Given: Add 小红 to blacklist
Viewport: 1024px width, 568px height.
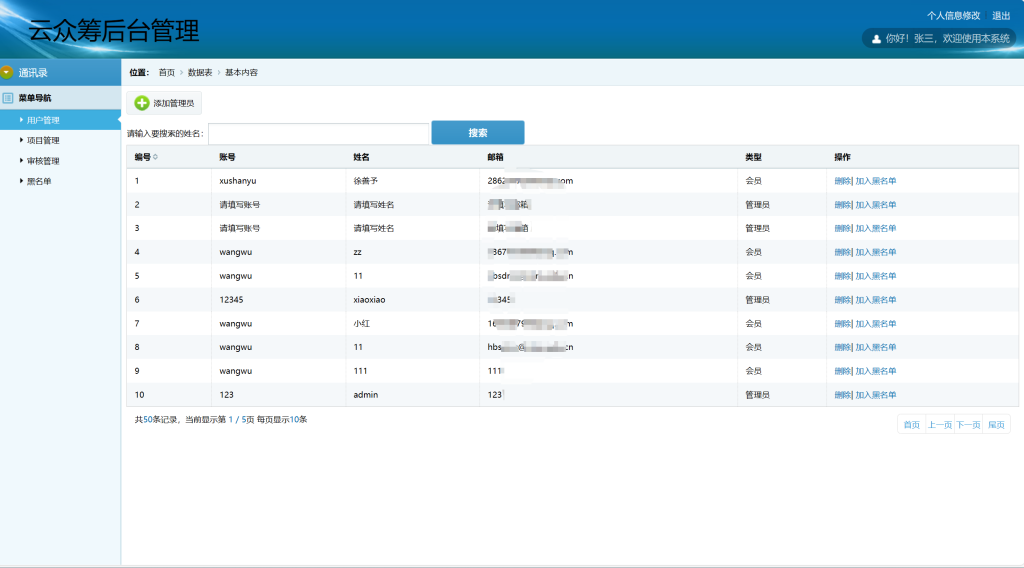Looking at the screenshot, I should [x=876, y=324].
